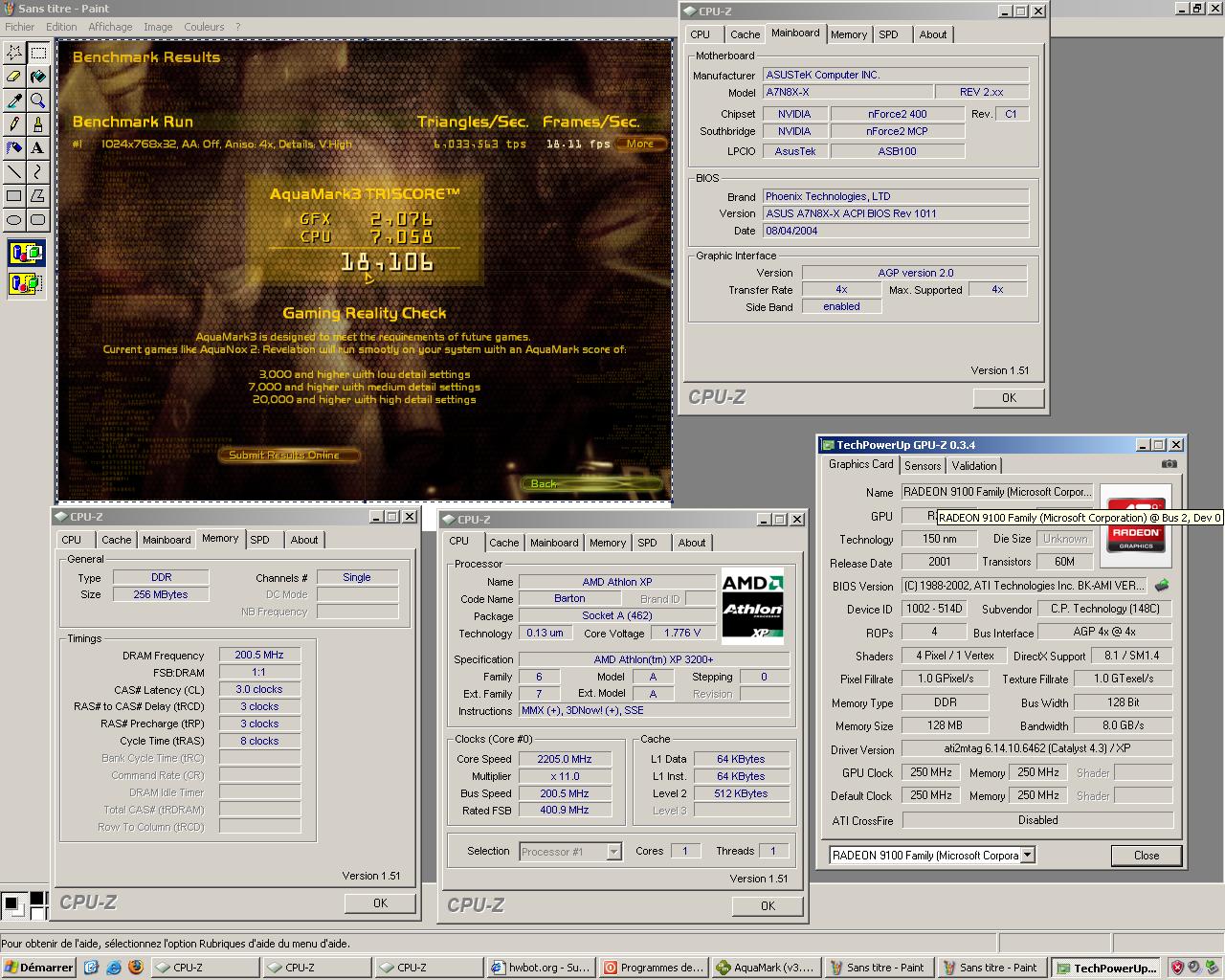The height and width of the screenshot is (980, 1225).
Task: Pick the Fill With Color bucket tool
Action: click(x=38, y=77)
